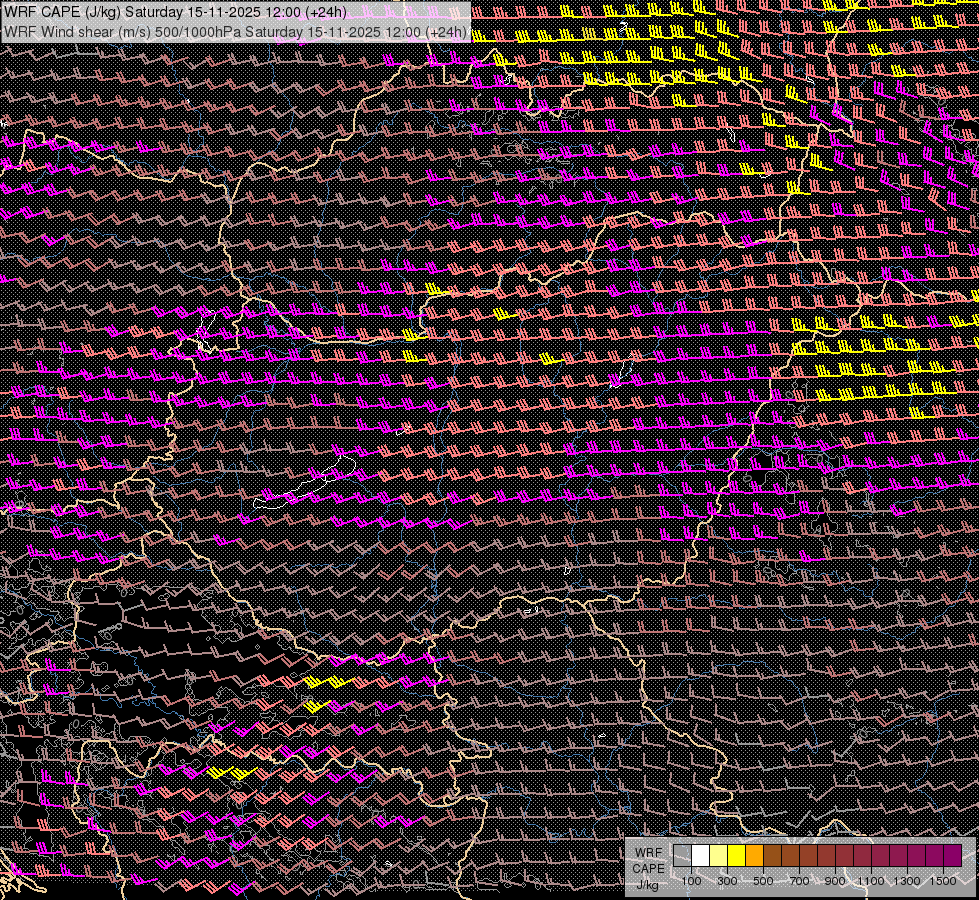Viewport: 979px width, 900px height.
Task: Click the white swatch in the CAPE legend
Action: (700, 855)
